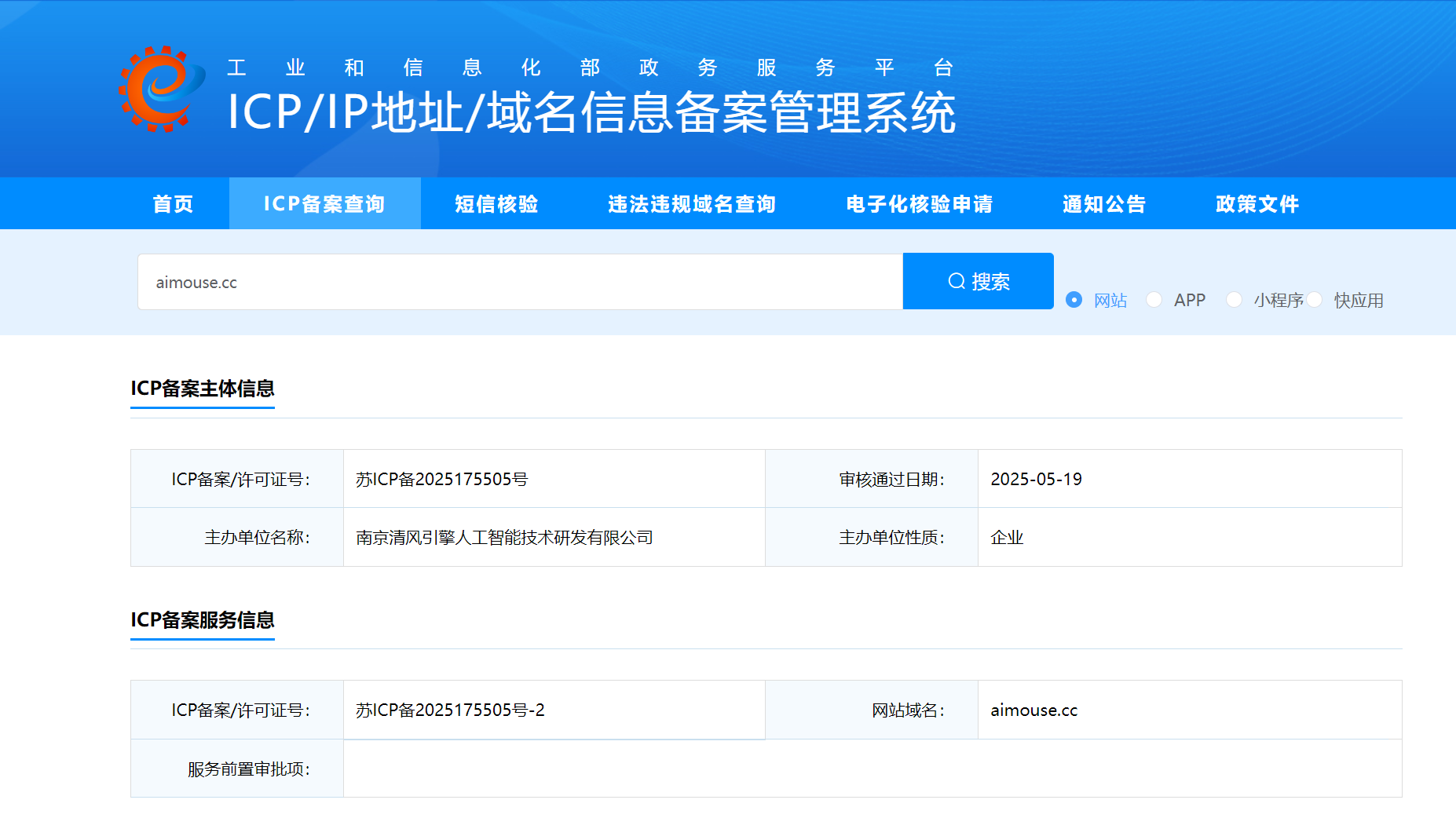Click company name 南京清风引擎人工智能技术研发有限公司
Viewport: 1456px width, 829px height.
pyautogui.click(x=504, y=538)
